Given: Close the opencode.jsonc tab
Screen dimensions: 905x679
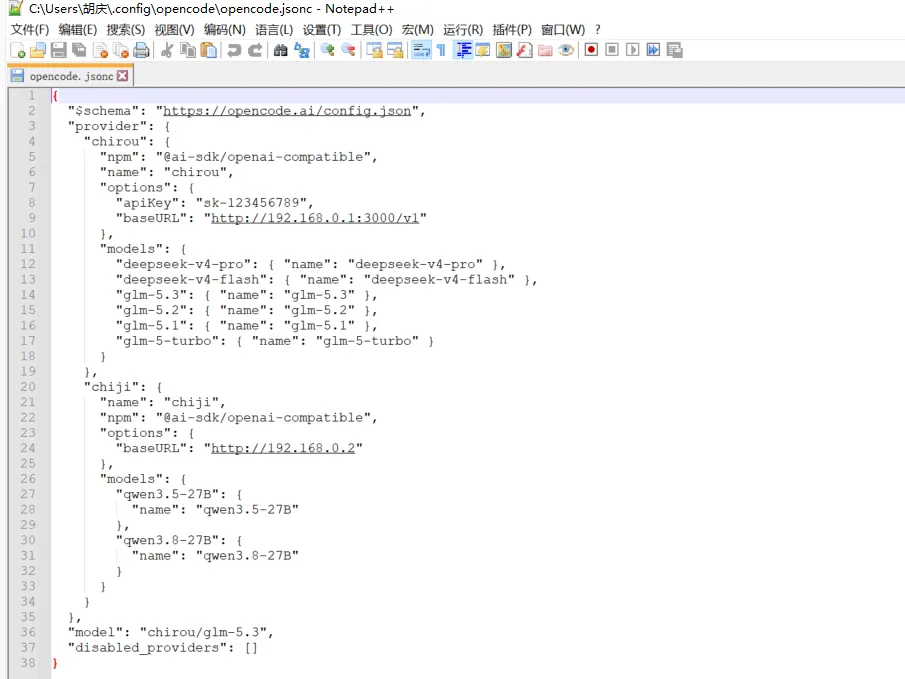Looking at the screenshot, I should click(122, 76).
